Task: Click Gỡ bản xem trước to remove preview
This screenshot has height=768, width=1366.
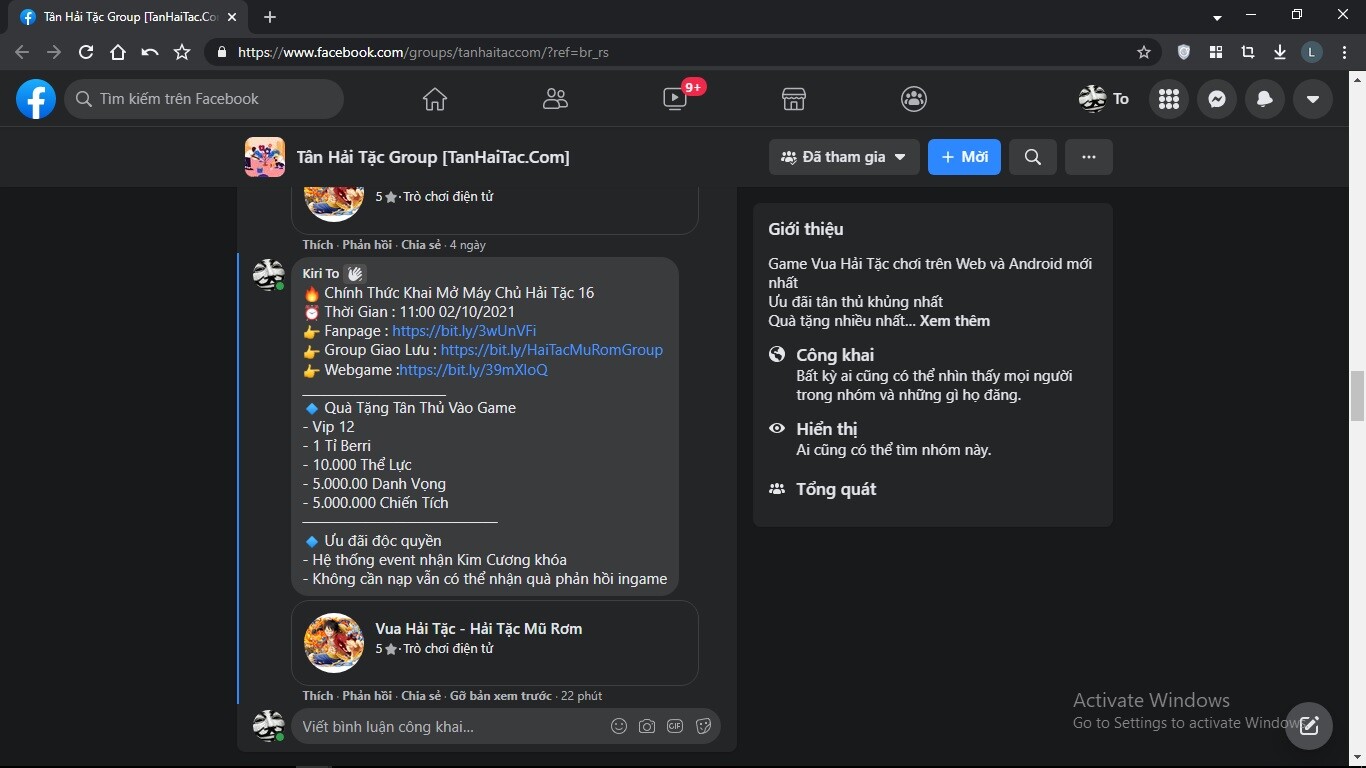Action: (x=500, y=696)
